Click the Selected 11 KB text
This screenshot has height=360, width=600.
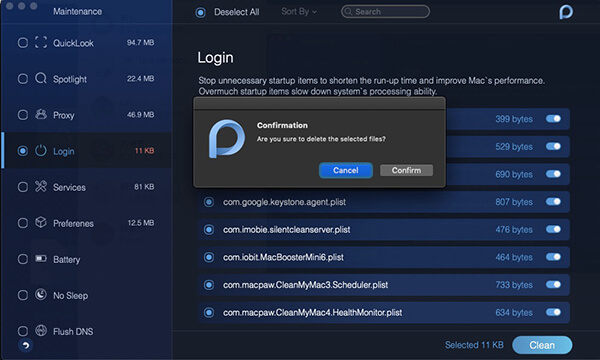tap(474, 345)
